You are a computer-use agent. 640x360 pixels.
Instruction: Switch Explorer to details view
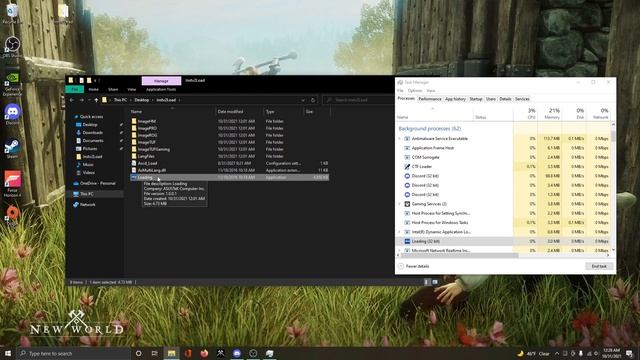tap(427, 282)
